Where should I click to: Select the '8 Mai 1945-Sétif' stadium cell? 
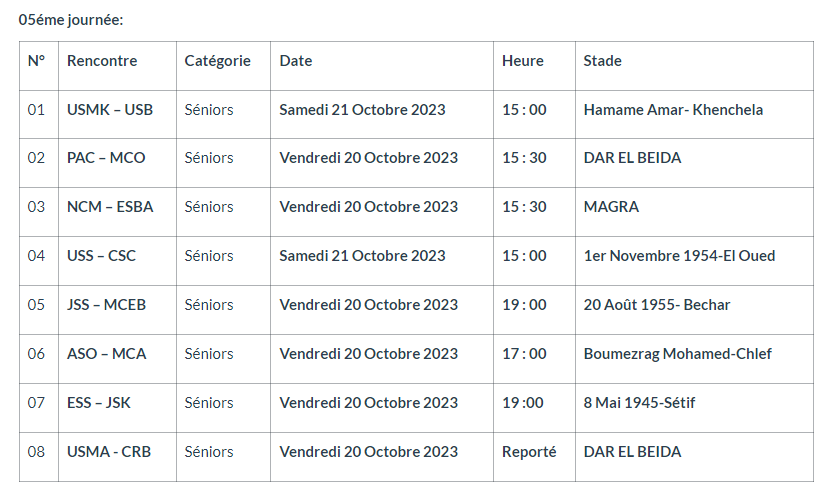coord(639,403)
